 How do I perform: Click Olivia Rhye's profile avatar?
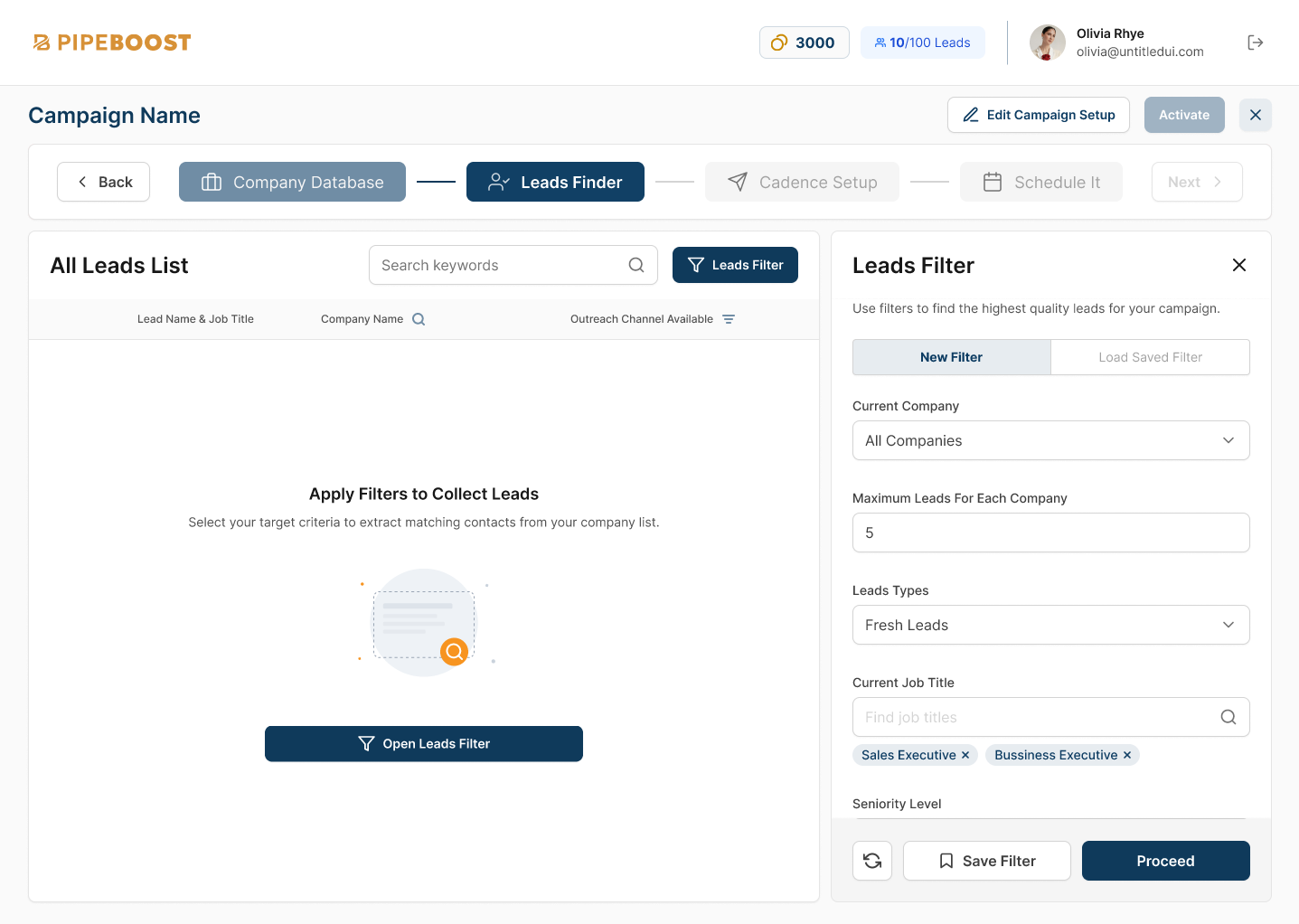click(x=1048, y=42)
